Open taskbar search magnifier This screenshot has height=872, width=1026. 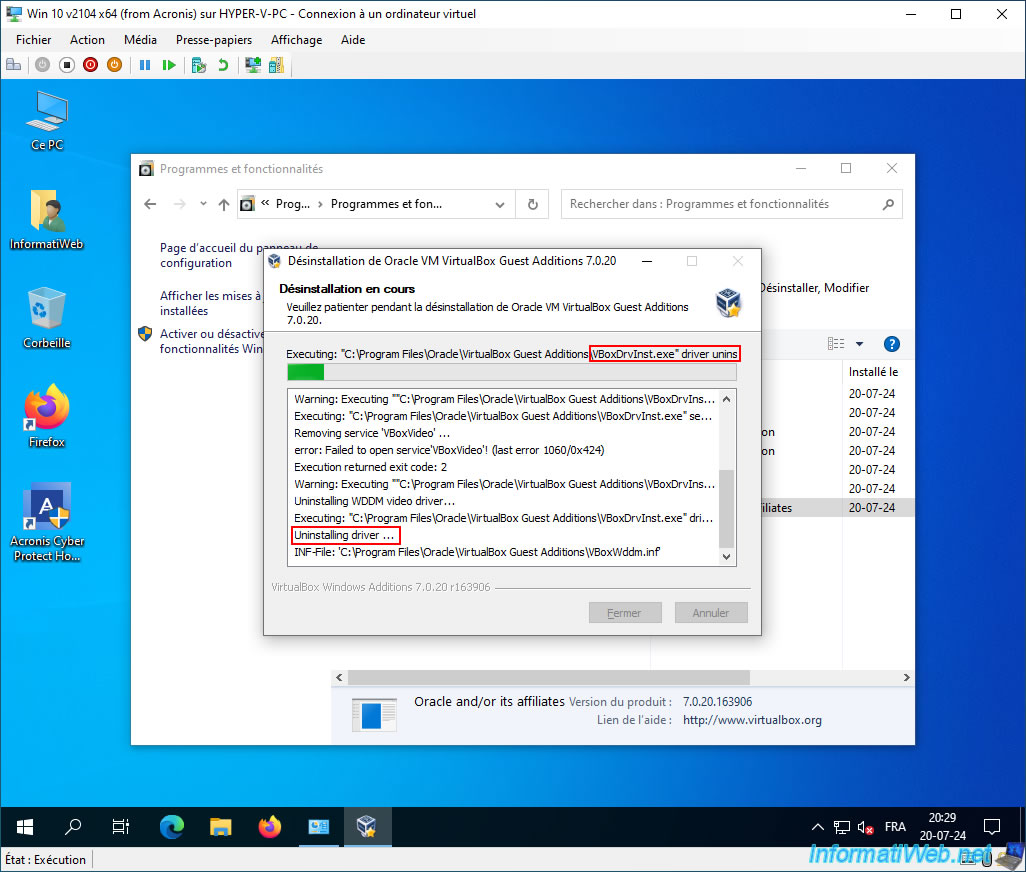(73, 827)
